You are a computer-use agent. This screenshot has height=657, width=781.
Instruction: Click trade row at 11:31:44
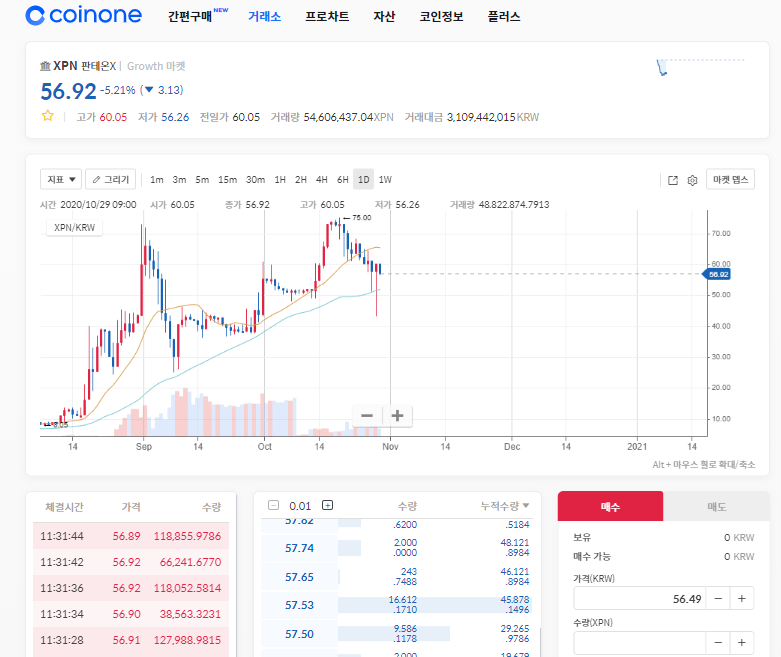coord(131,536)
